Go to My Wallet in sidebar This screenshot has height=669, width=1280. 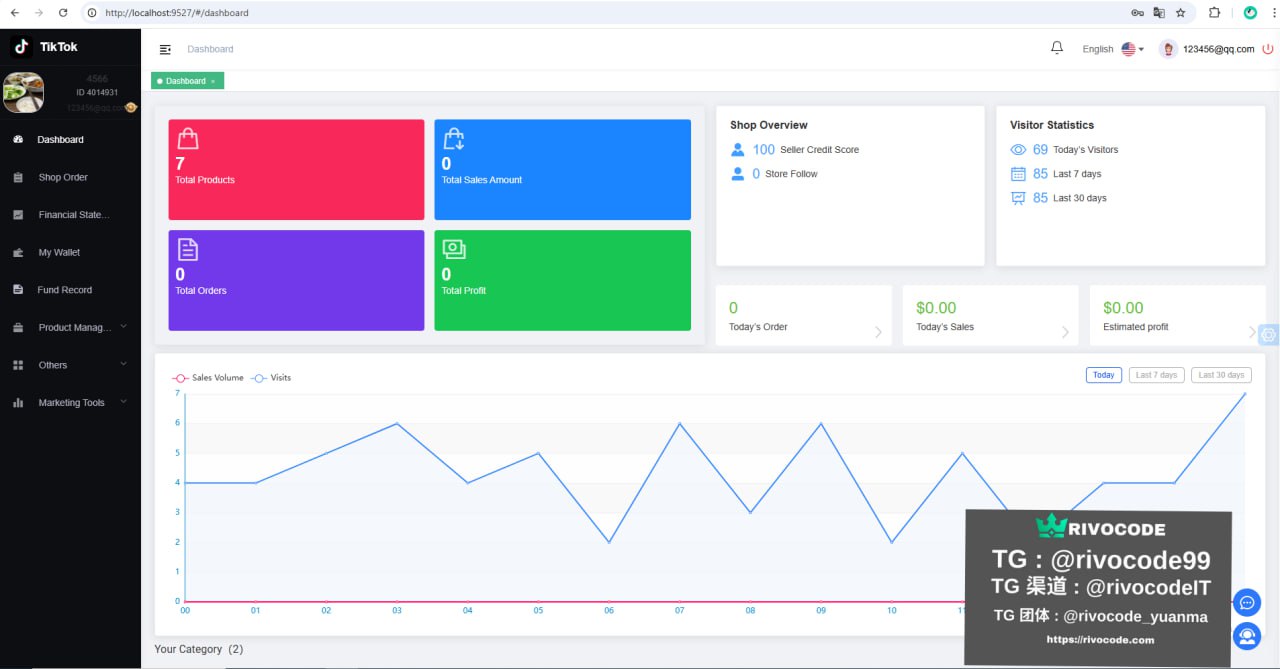[x=59, y=253]
